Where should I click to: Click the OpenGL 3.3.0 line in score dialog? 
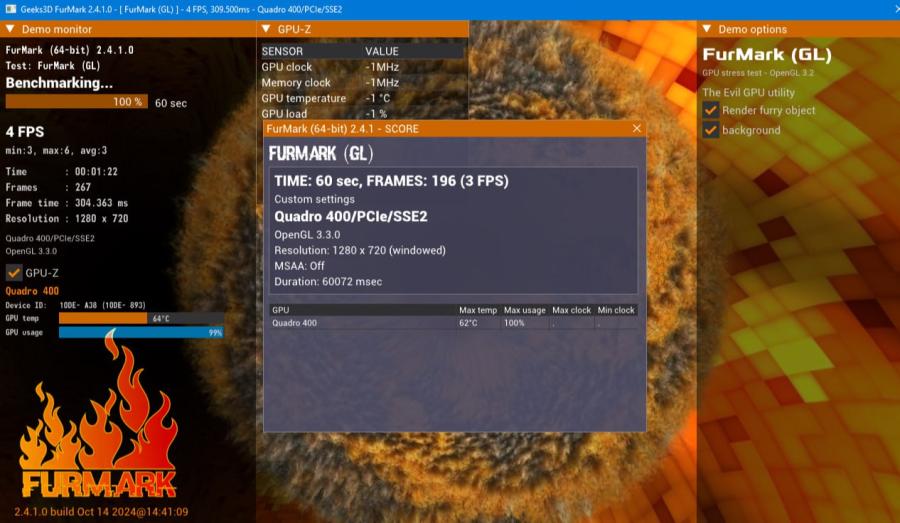click(x=307, y=235)
